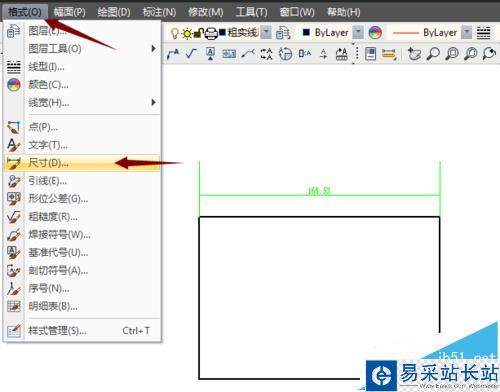The height and width of the screenshot is (392, 500).
Task: Select 点(P)... point style entry
Action: [82, 127]
